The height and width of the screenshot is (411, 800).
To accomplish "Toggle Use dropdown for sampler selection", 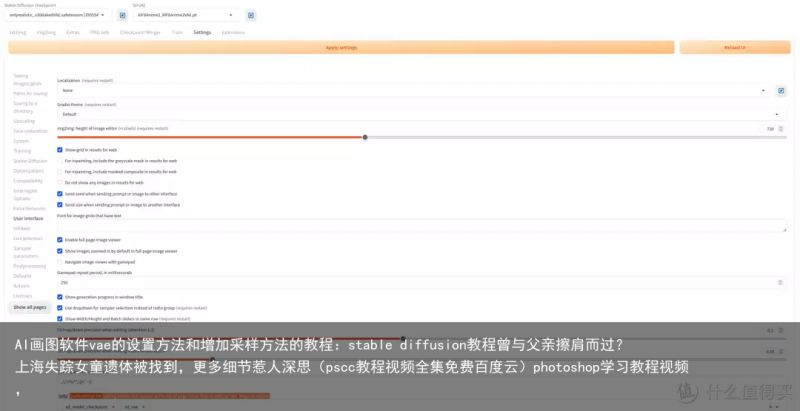I will point(60,308).
